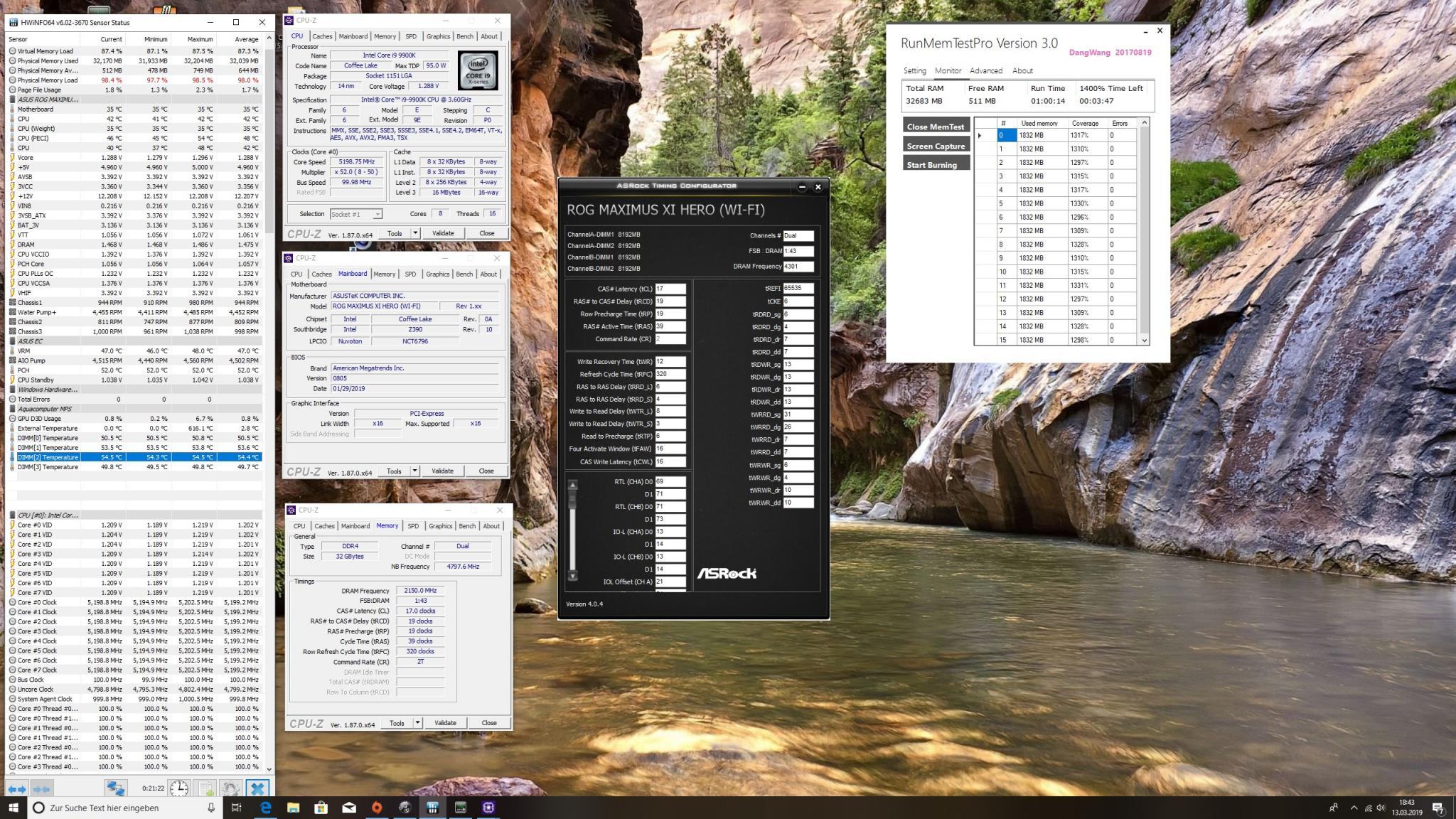This screenshot has height=819, width=1456.
Task: Select DIMM[2] Temperature row in HWiNFO
Action: (x=135, y=457)
